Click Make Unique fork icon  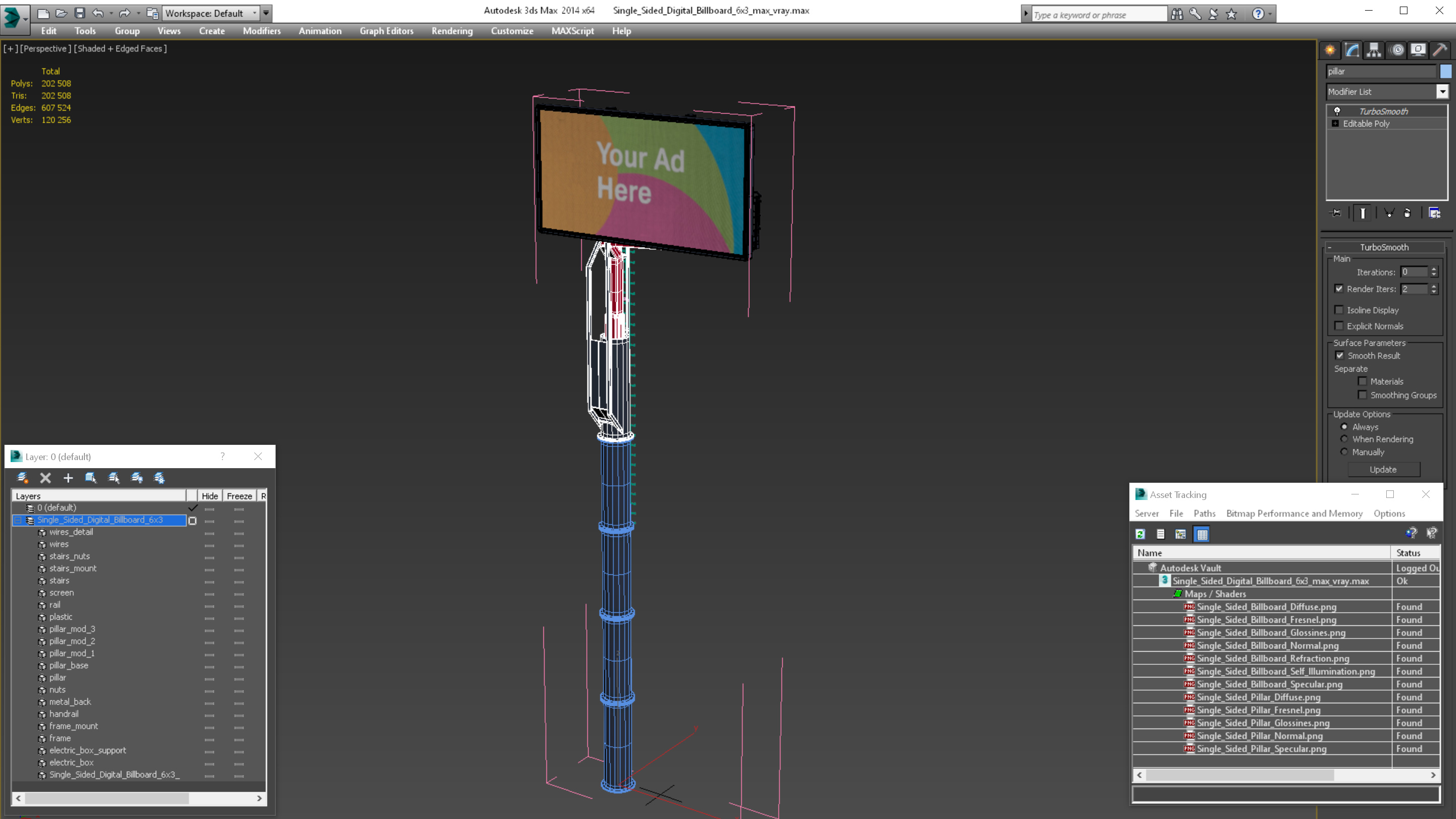coord(1389,213)
